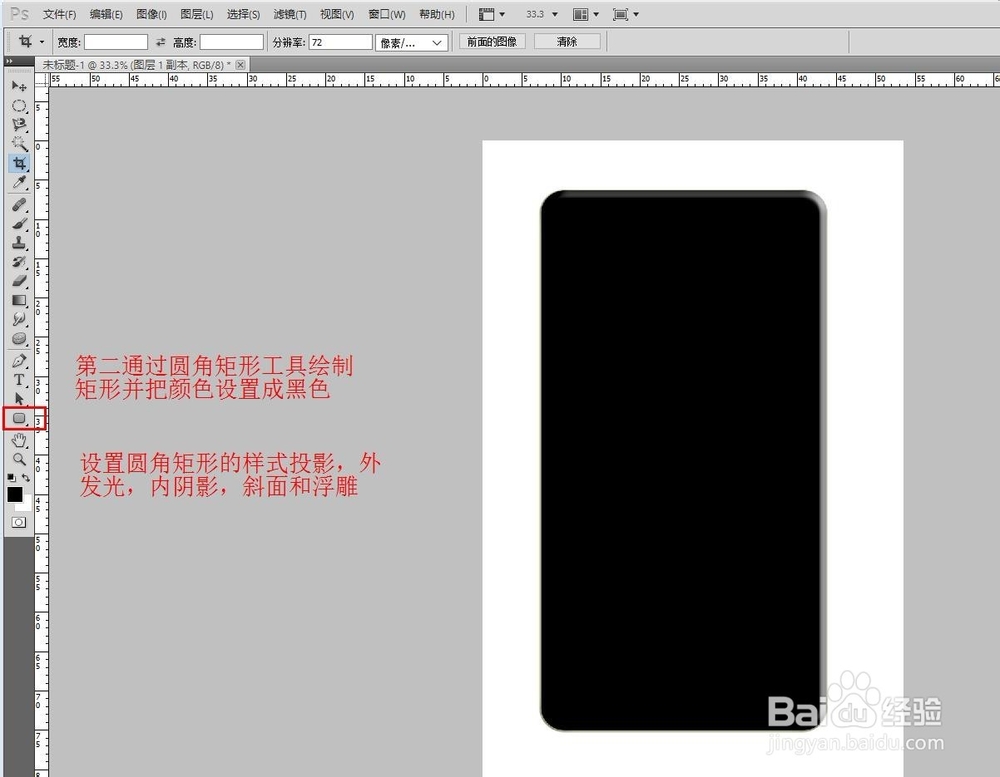The width and height of the screenshot is (1000, 777).
Task: Select the Eyedropper tool
Action: tap(19, 183)
